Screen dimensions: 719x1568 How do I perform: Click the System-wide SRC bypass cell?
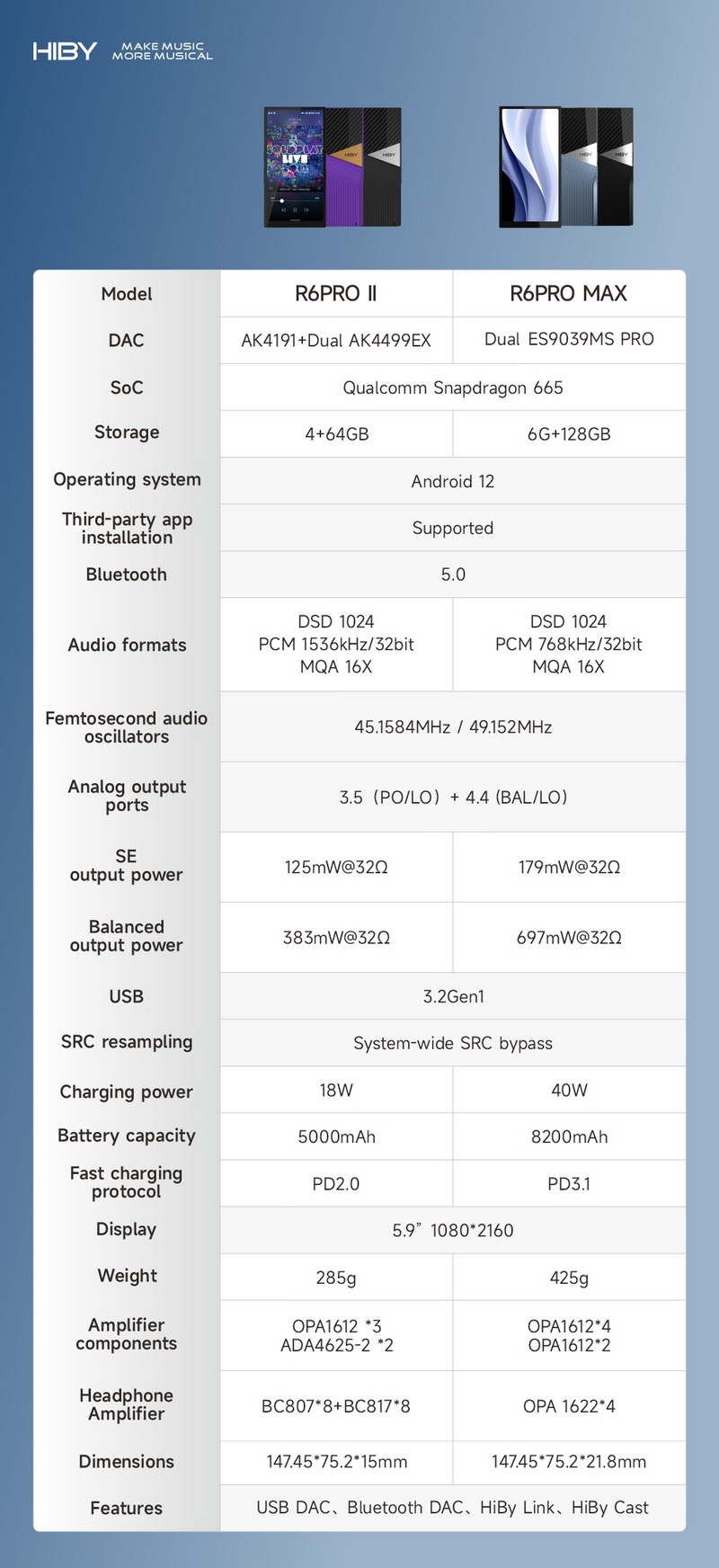pyautogui.click(x=453, y=1043)
